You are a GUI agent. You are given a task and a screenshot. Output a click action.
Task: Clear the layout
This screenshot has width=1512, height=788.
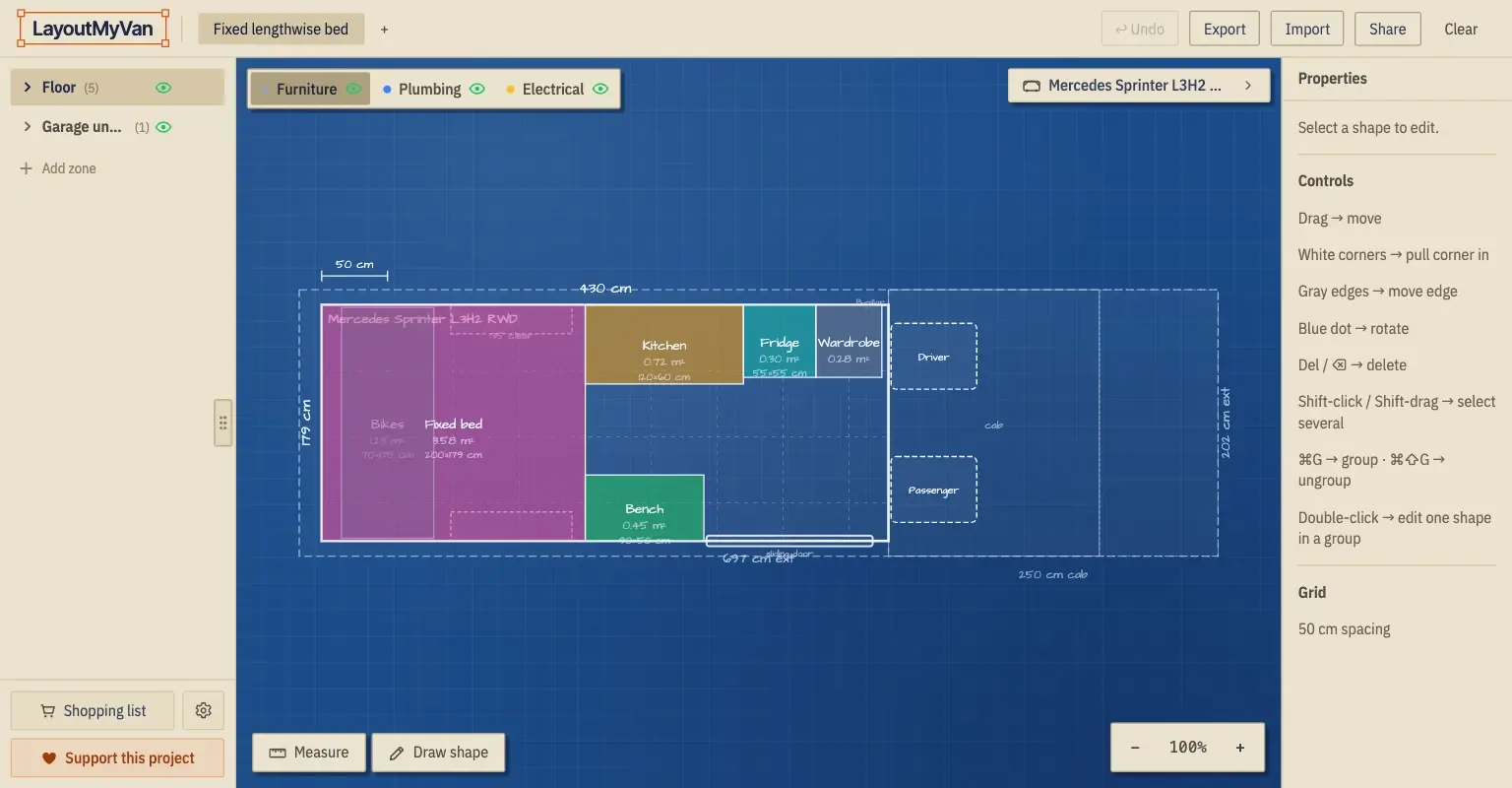(1461, 29)
